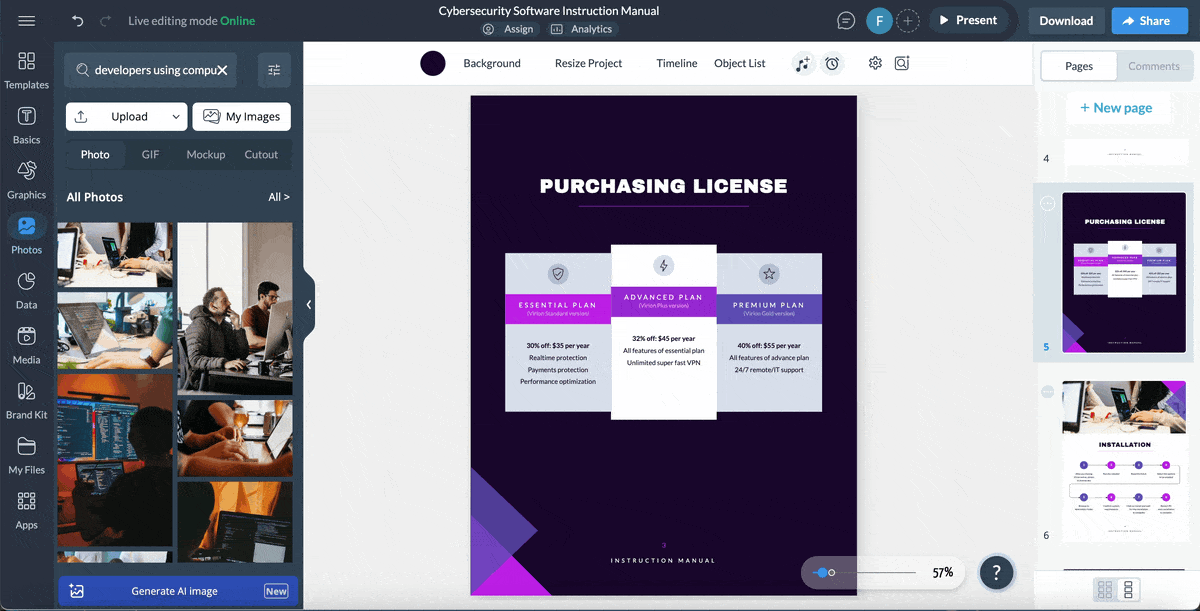Click Generate AI image button
The height and width of the screenshot is (611, 1200).
click(x=175, y=591)
